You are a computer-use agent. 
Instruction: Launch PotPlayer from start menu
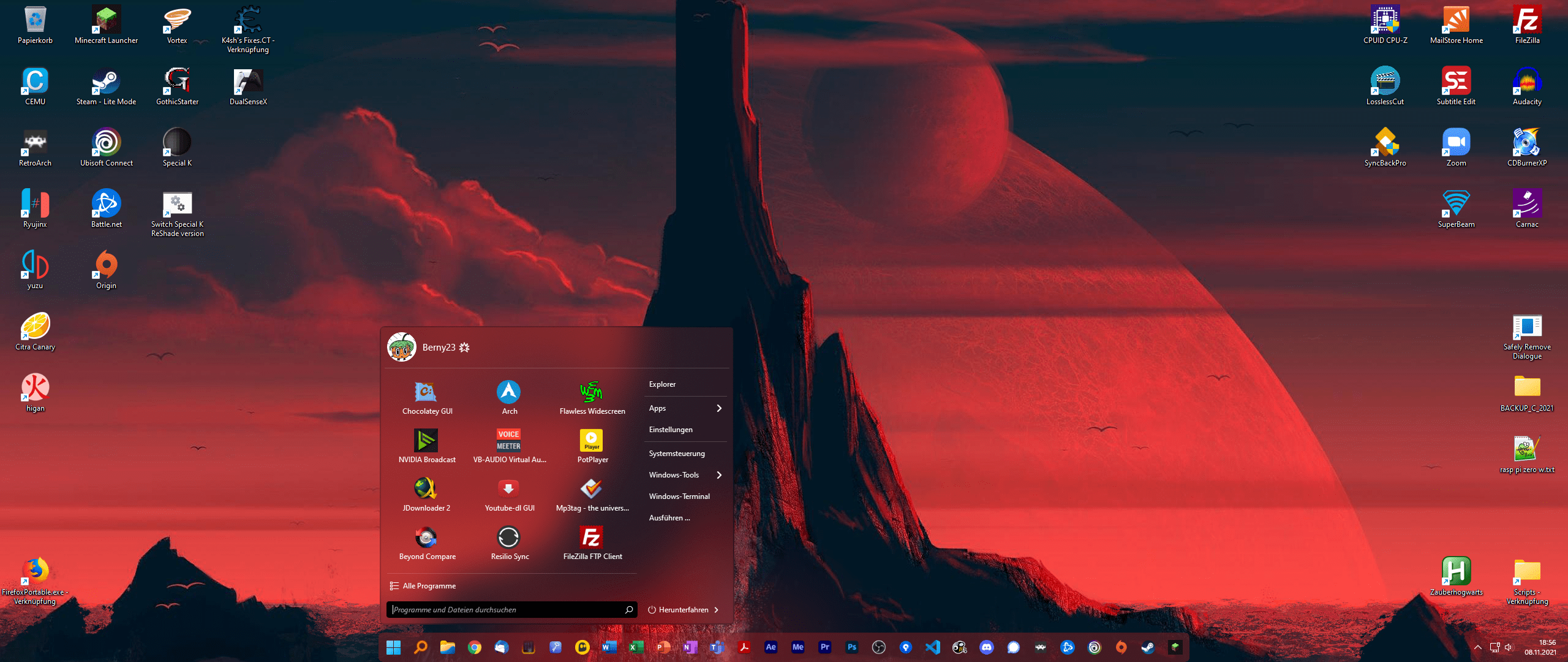tap(592, 446)
